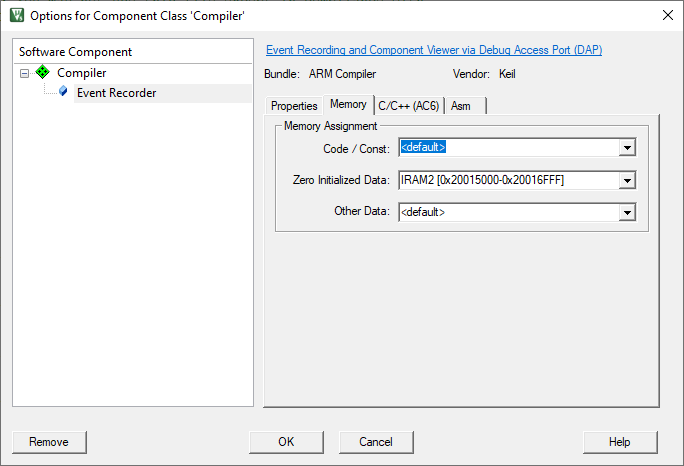Click the green diamond Compiler component icon
684x466 pixels.
pos(42,72)
